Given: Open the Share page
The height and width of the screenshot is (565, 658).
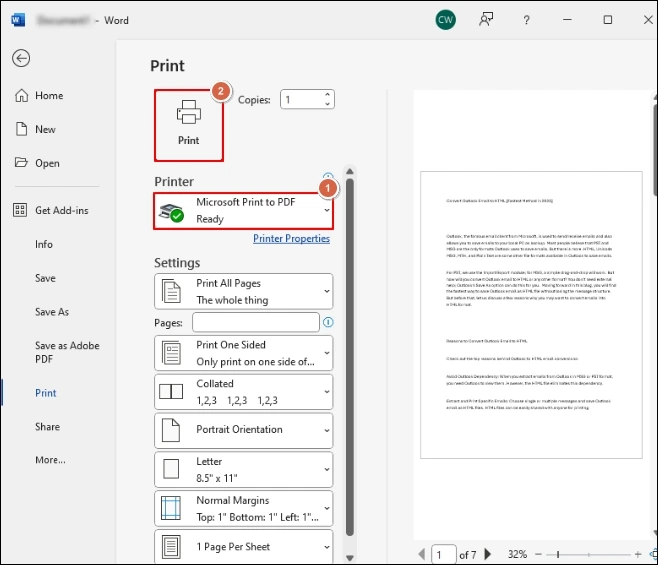Looking at the screenshot, I should coord(47,426).
